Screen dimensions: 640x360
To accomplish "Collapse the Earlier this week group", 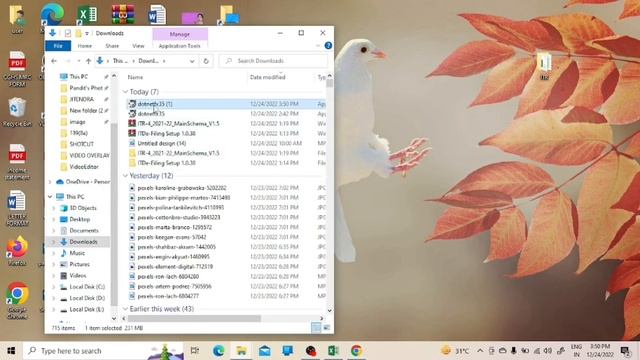I will (x=125, y=309).
